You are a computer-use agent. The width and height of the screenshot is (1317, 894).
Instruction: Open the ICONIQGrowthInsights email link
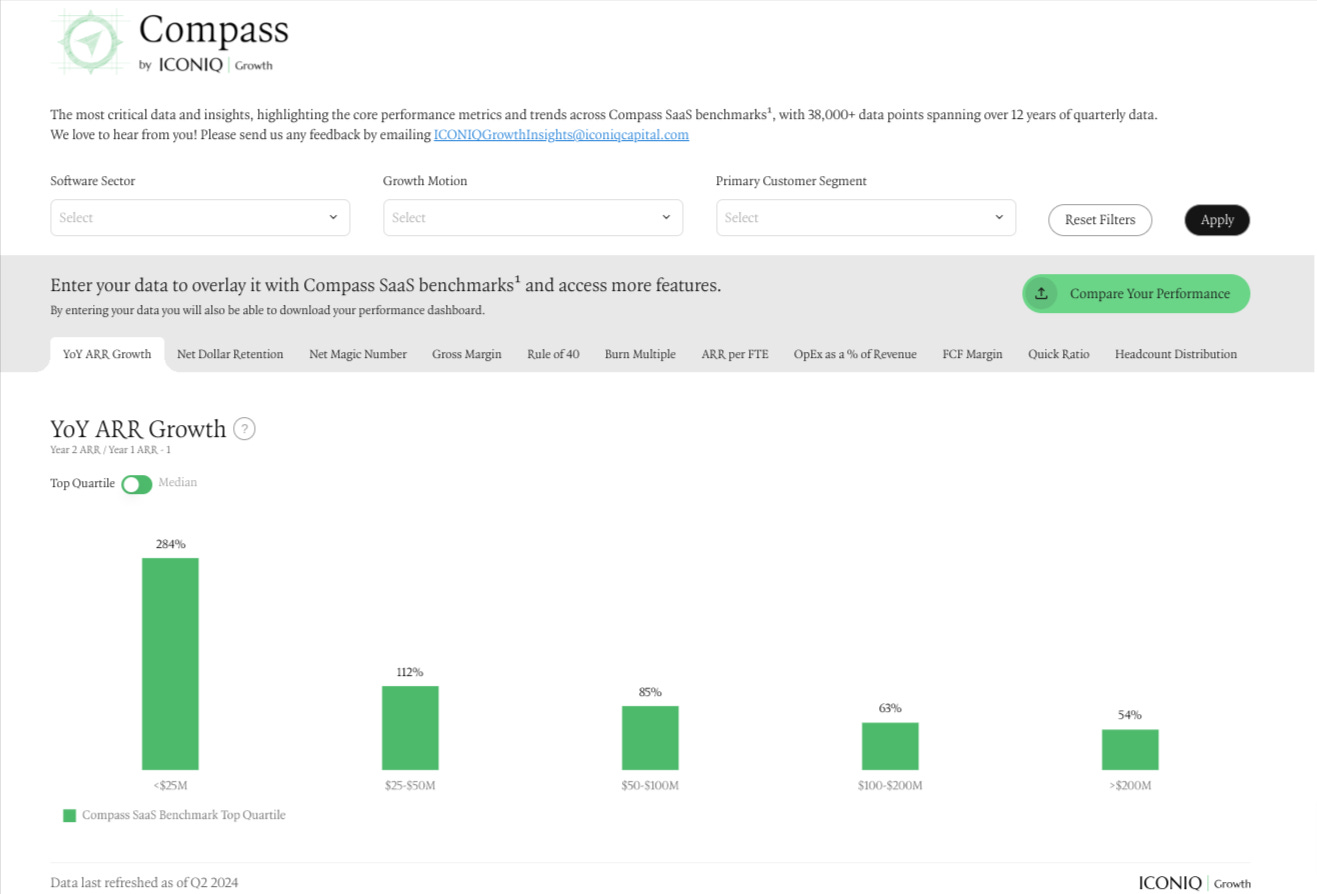561,134
